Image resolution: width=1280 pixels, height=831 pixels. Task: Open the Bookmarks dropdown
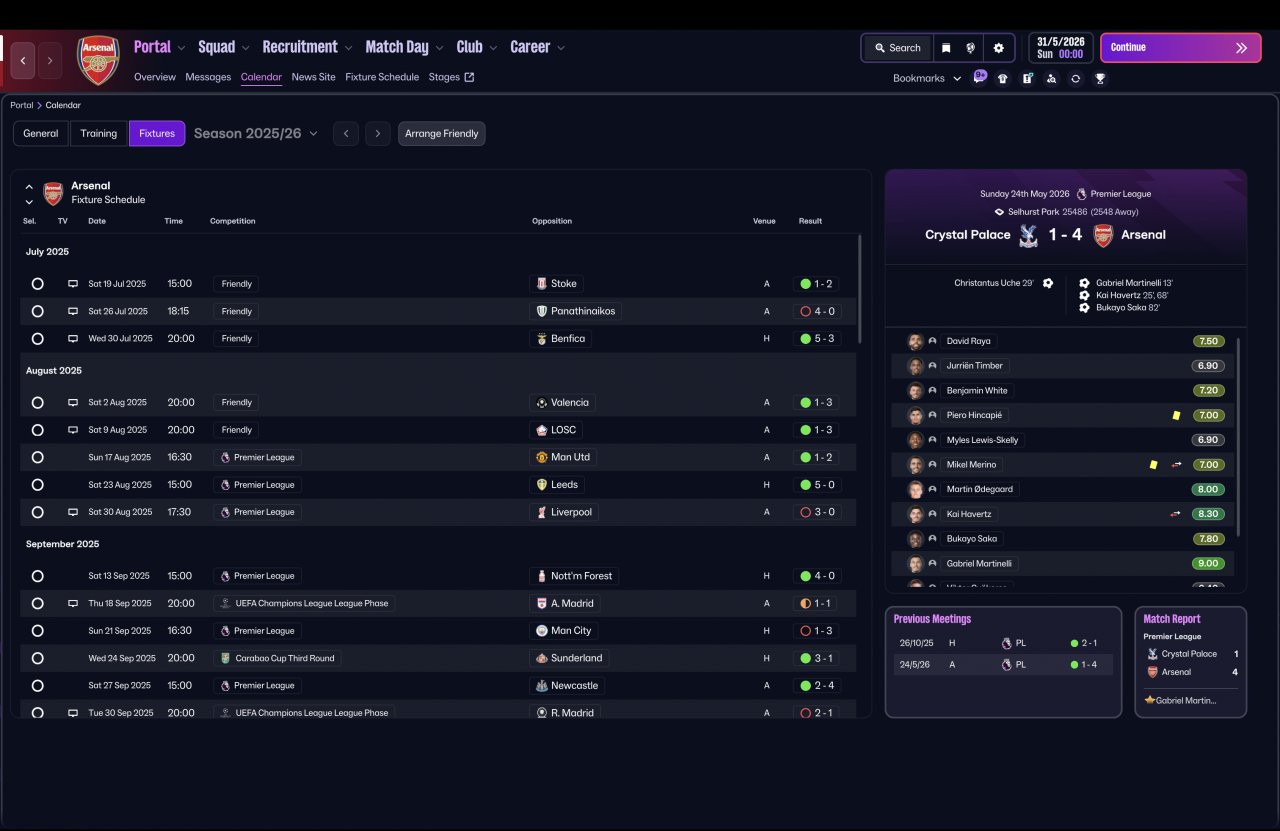pos(927,78)
